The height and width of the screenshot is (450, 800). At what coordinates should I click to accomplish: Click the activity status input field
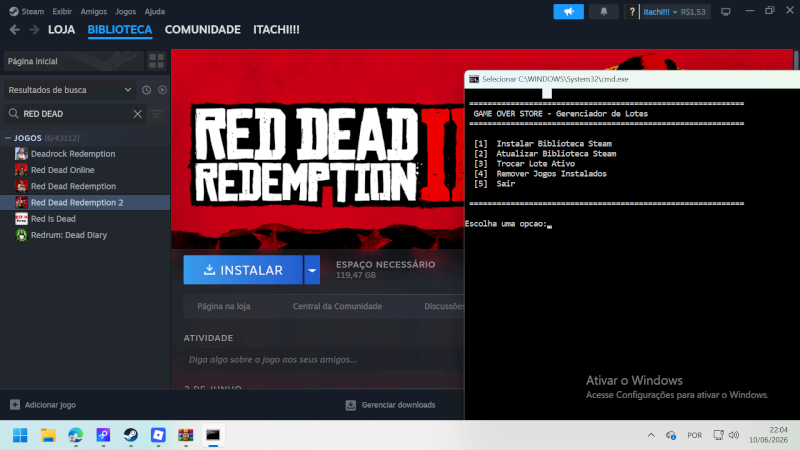click(323, 360)
